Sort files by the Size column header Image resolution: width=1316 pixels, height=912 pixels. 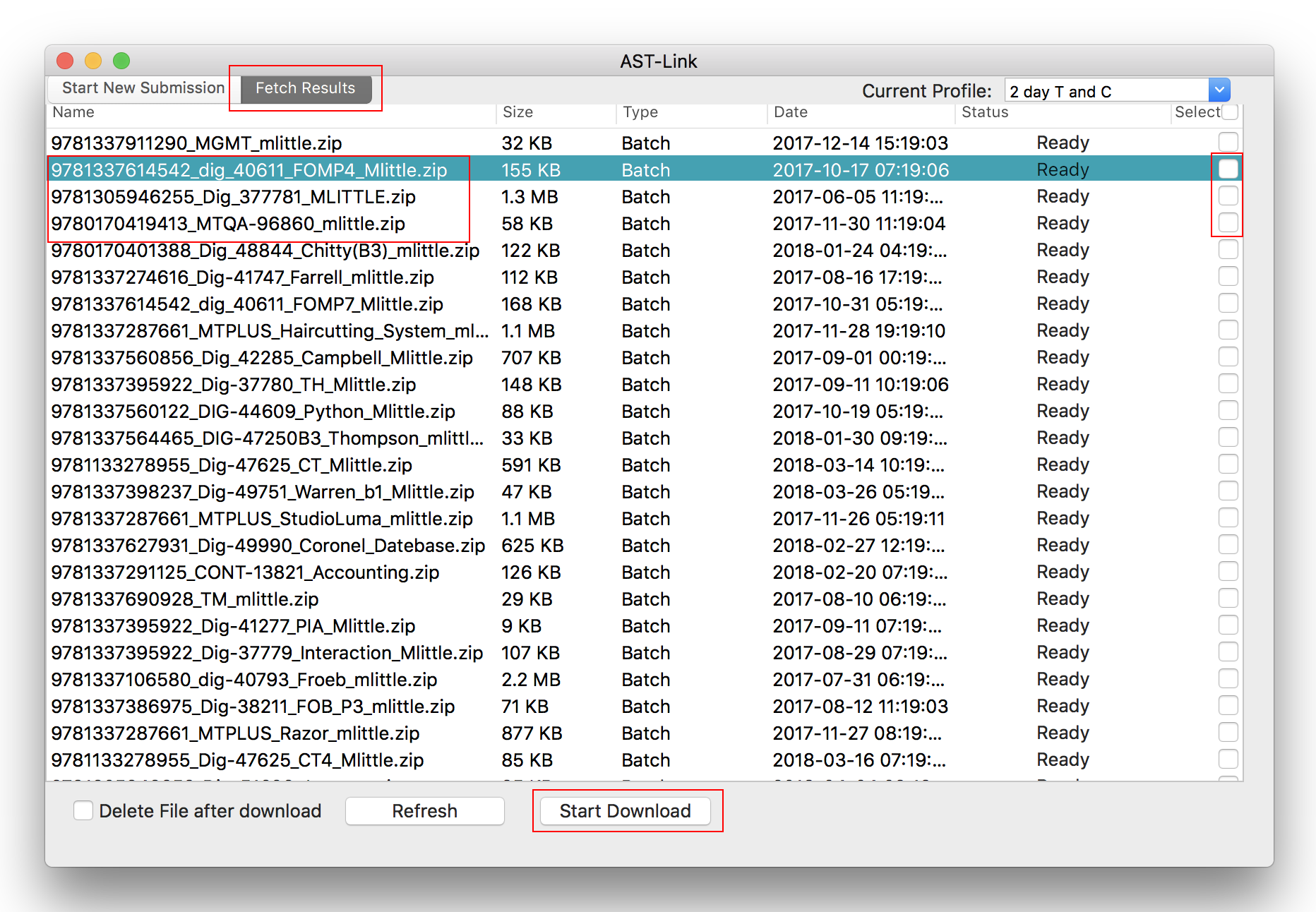coord(516,112)
